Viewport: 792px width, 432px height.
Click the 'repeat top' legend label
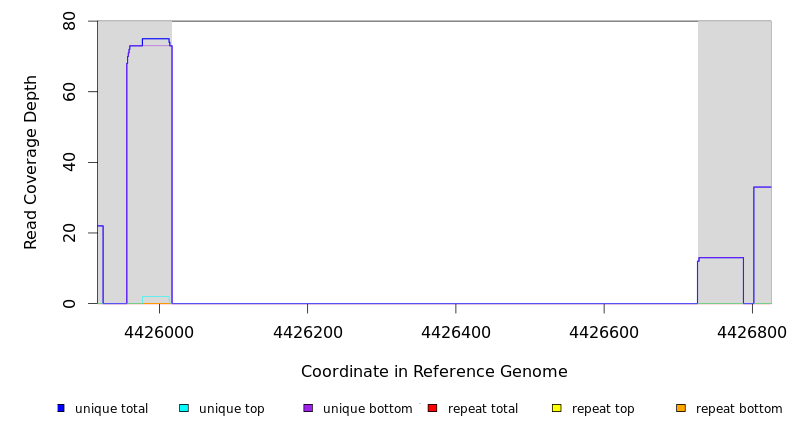coord(603,409)
